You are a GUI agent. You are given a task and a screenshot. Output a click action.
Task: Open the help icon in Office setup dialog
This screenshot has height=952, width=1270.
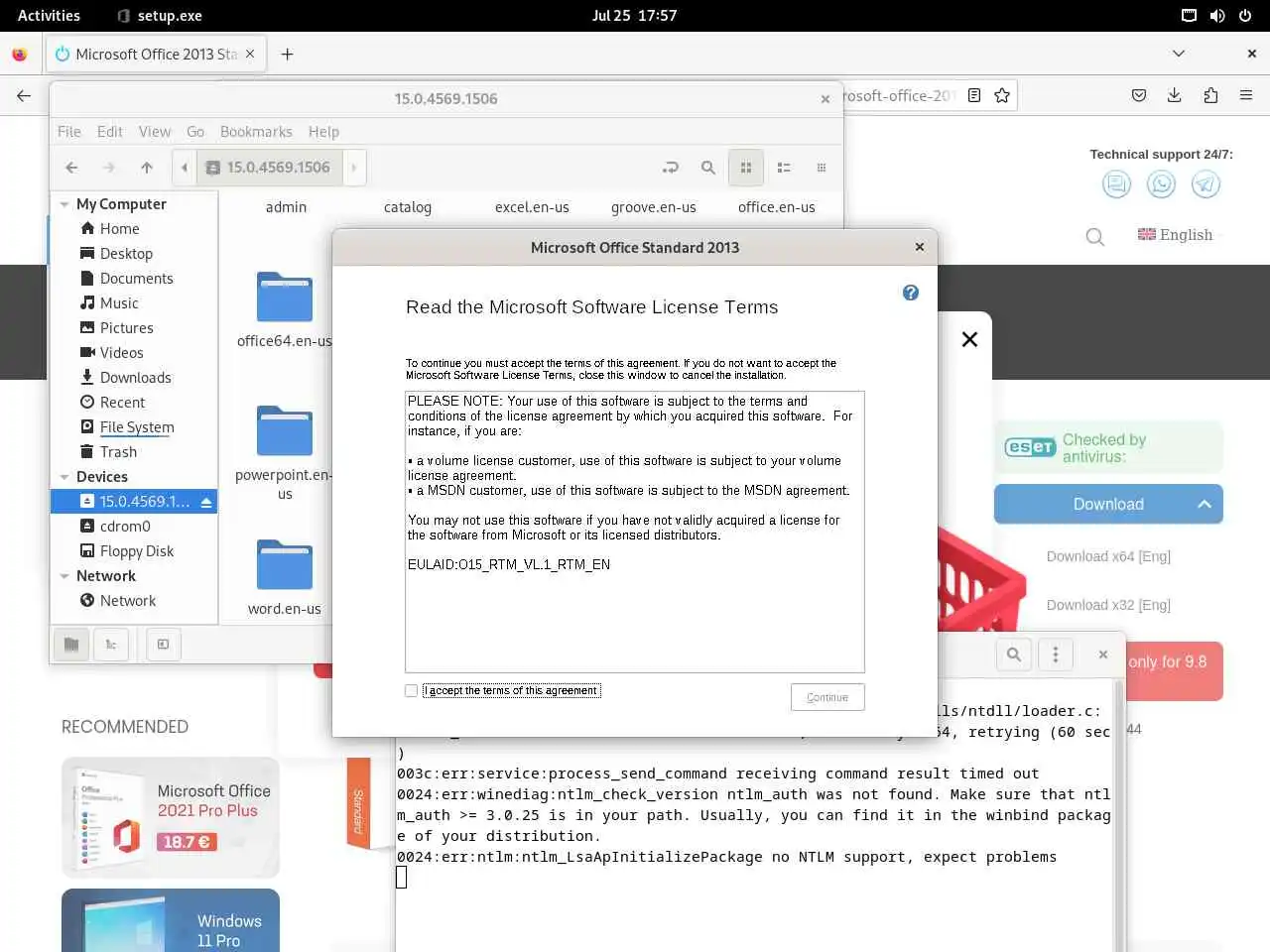pyautogui.click(x=910, y=293)
